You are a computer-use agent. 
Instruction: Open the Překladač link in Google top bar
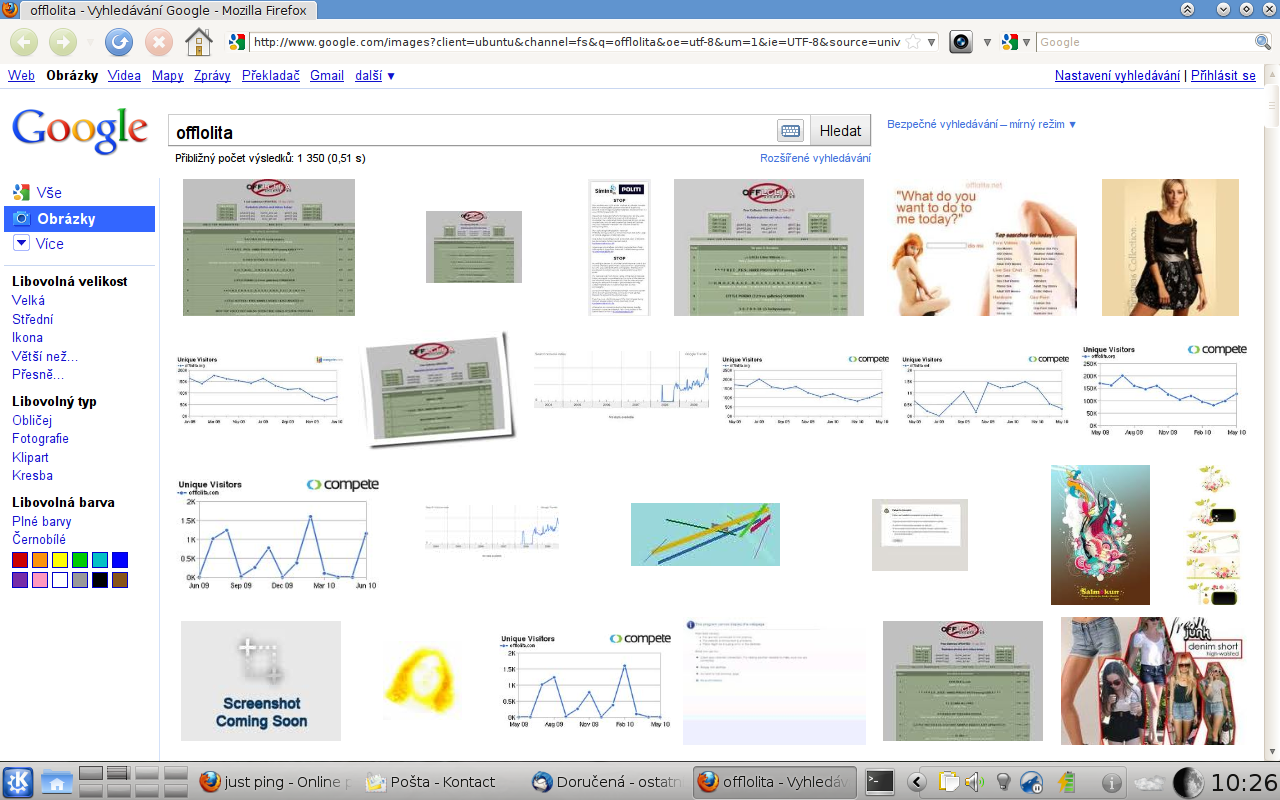click(271, 75)
